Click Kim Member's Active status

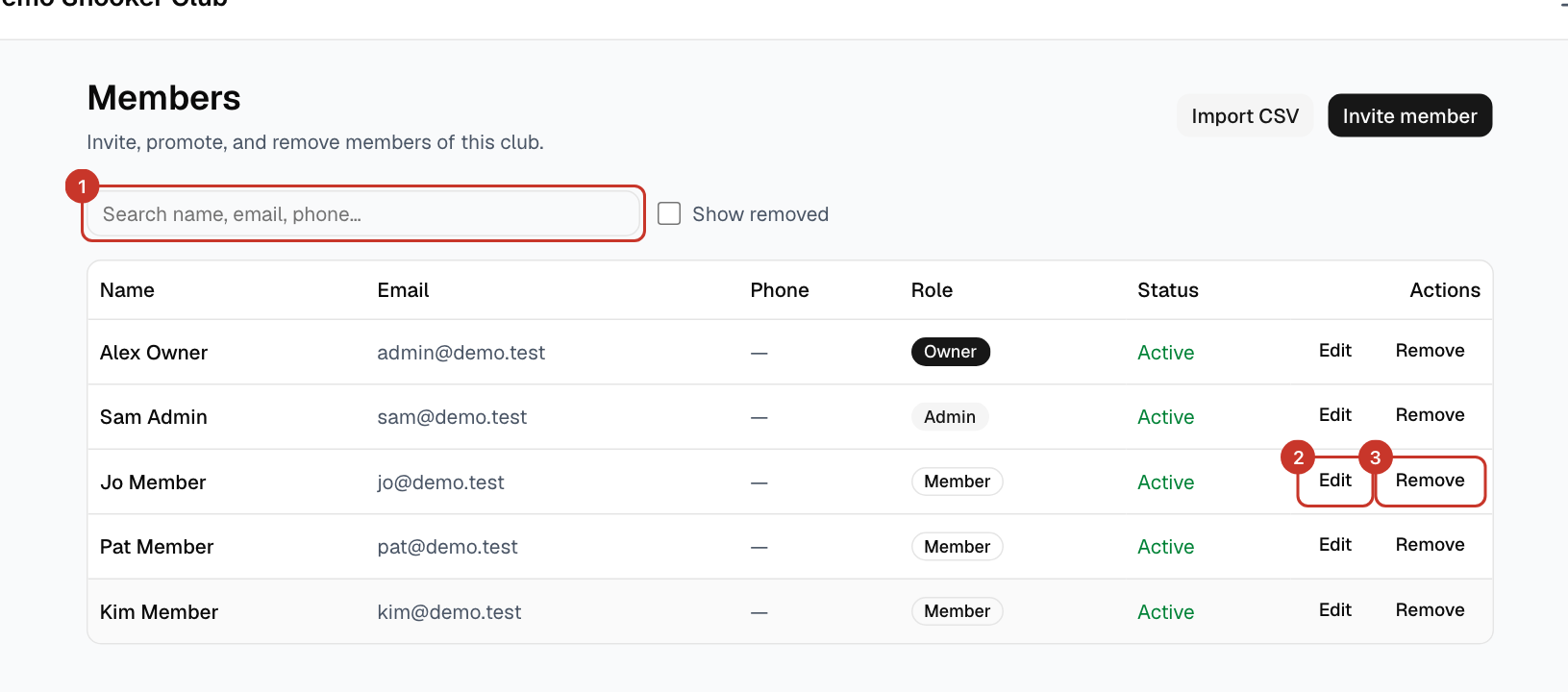tap(1165, 612)
